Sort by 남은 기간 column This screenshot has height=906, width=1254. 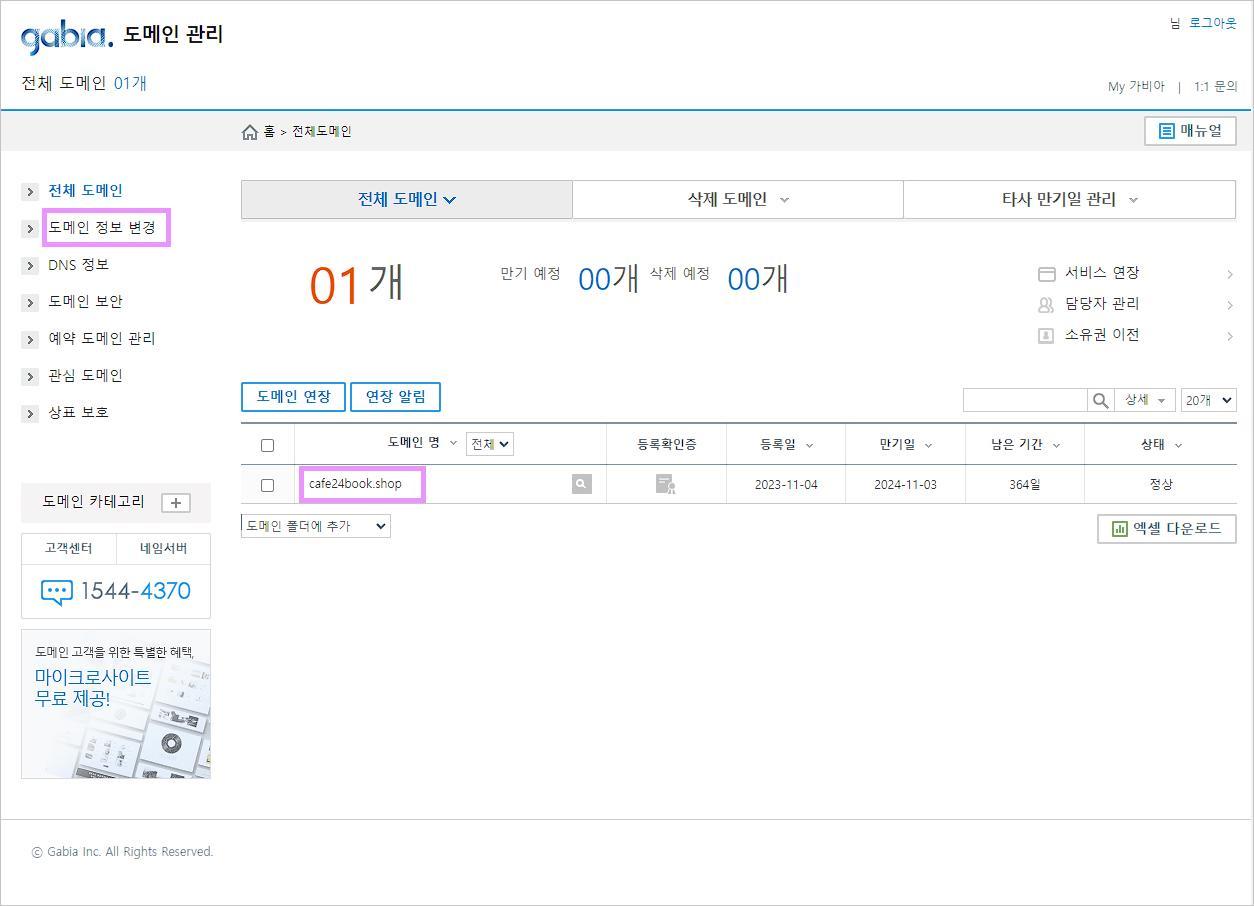pos(1025,444)
